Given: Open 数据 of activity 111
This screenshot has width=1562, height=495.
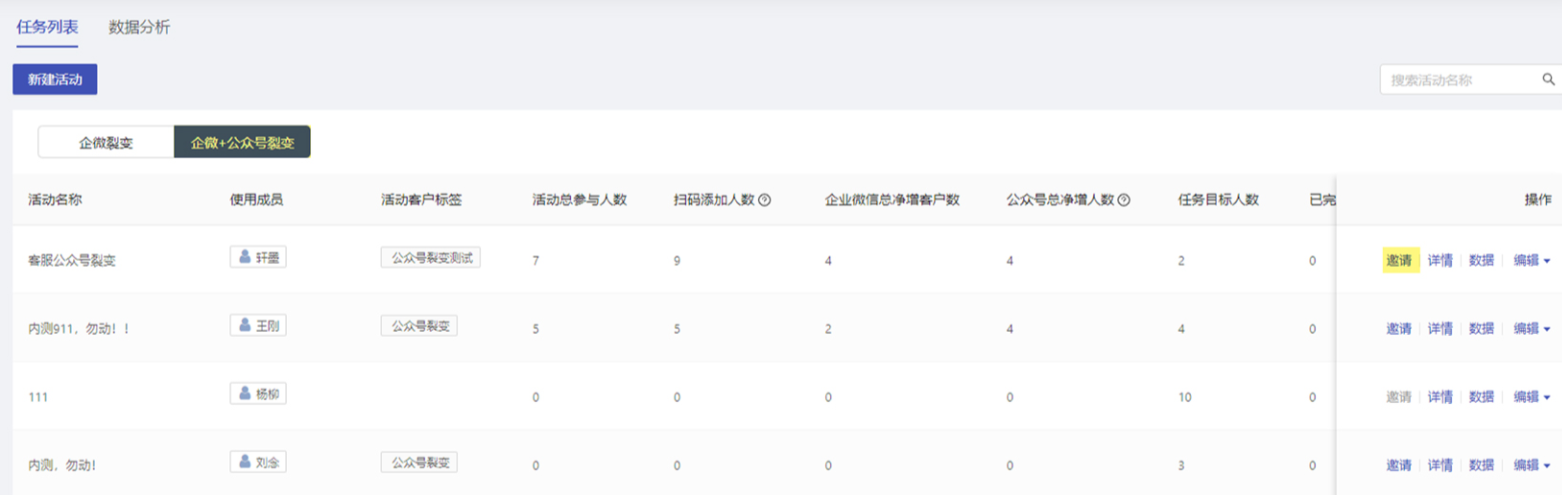Looking at the screenshot, I should tap(1481, 397).
